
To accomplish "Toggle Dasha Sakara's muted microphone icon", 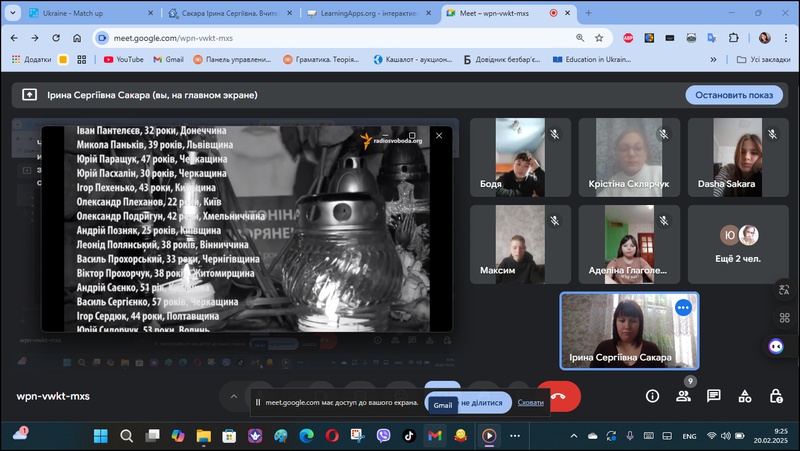I will coord(771,133).
